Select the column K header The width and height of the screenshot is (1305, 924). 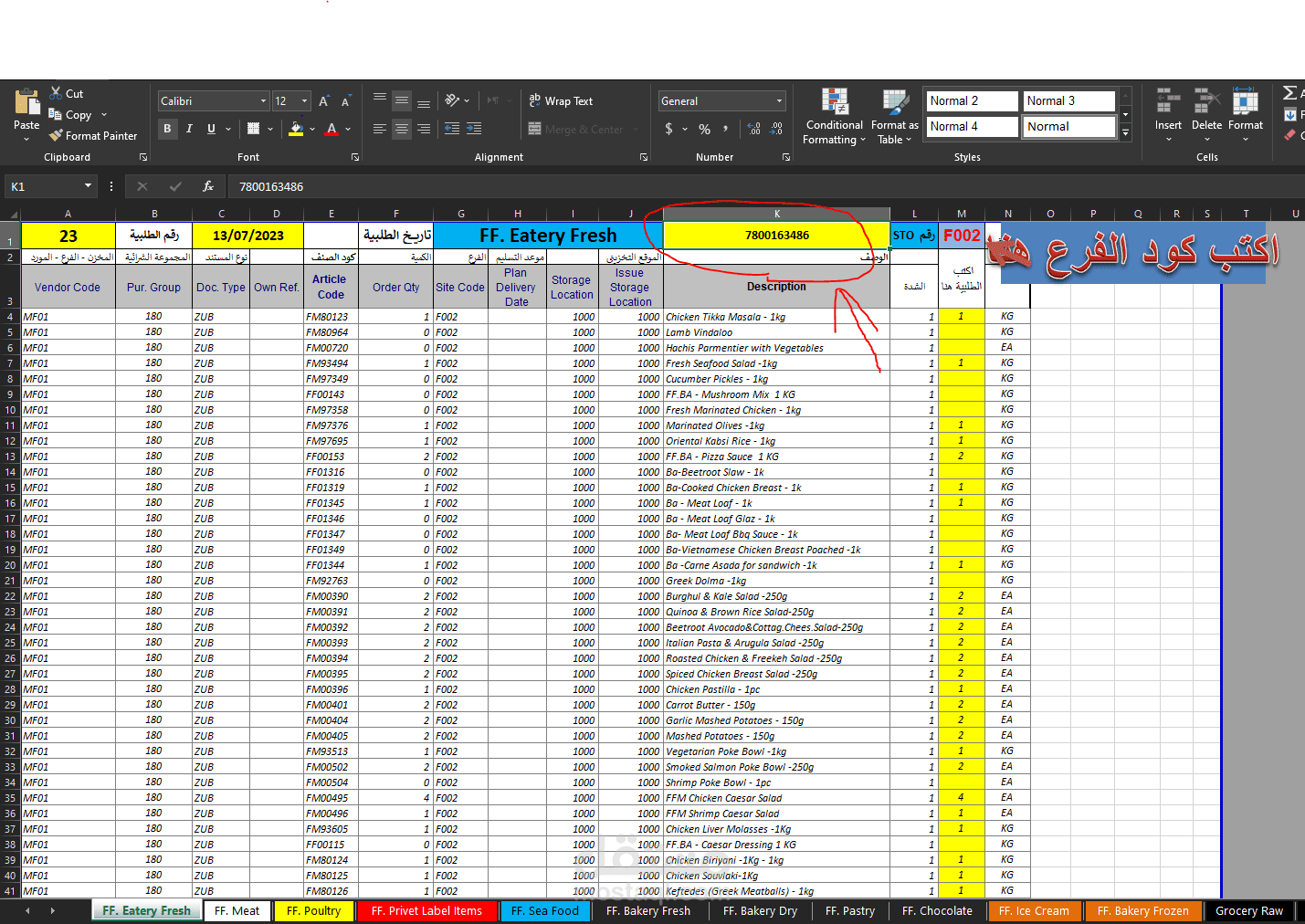(776, 214)
